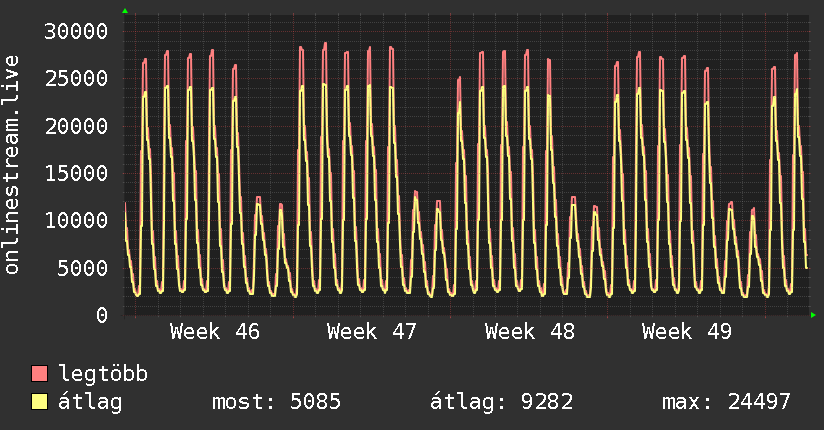Image resolution: width=824 pixels, height=430 pixels.
Task: Click the 'max: 24497' maximum statistic
Action: click(x=726, y=402)
